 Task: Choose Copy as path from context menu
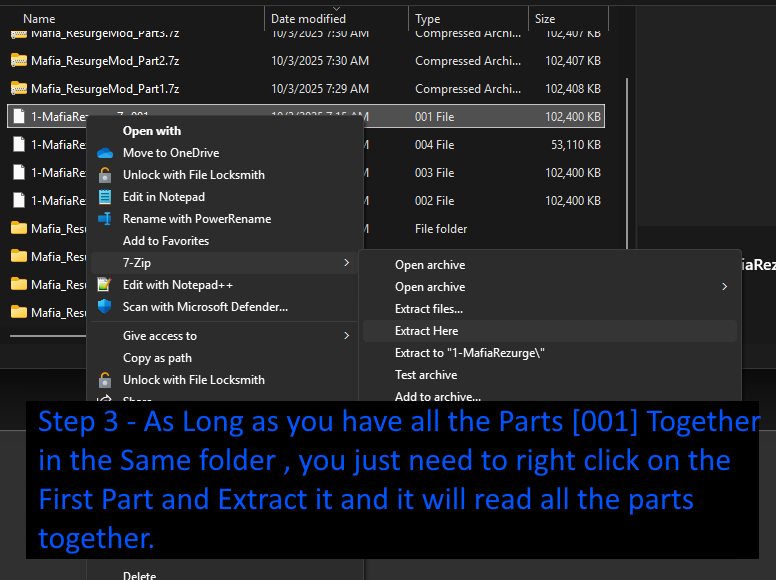click(157, 358)
